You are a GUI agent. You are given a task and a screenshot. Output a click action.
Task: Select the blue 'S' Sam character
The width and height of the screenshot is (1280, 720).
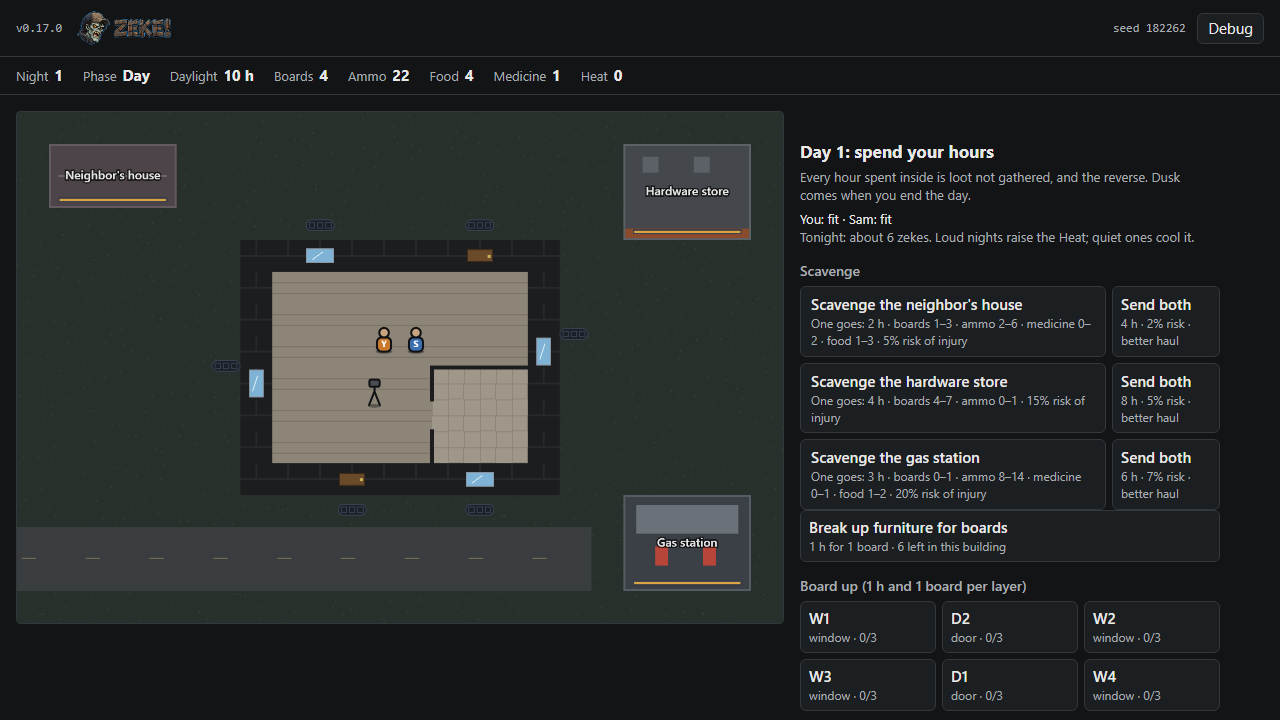click(x=416, y=340)
